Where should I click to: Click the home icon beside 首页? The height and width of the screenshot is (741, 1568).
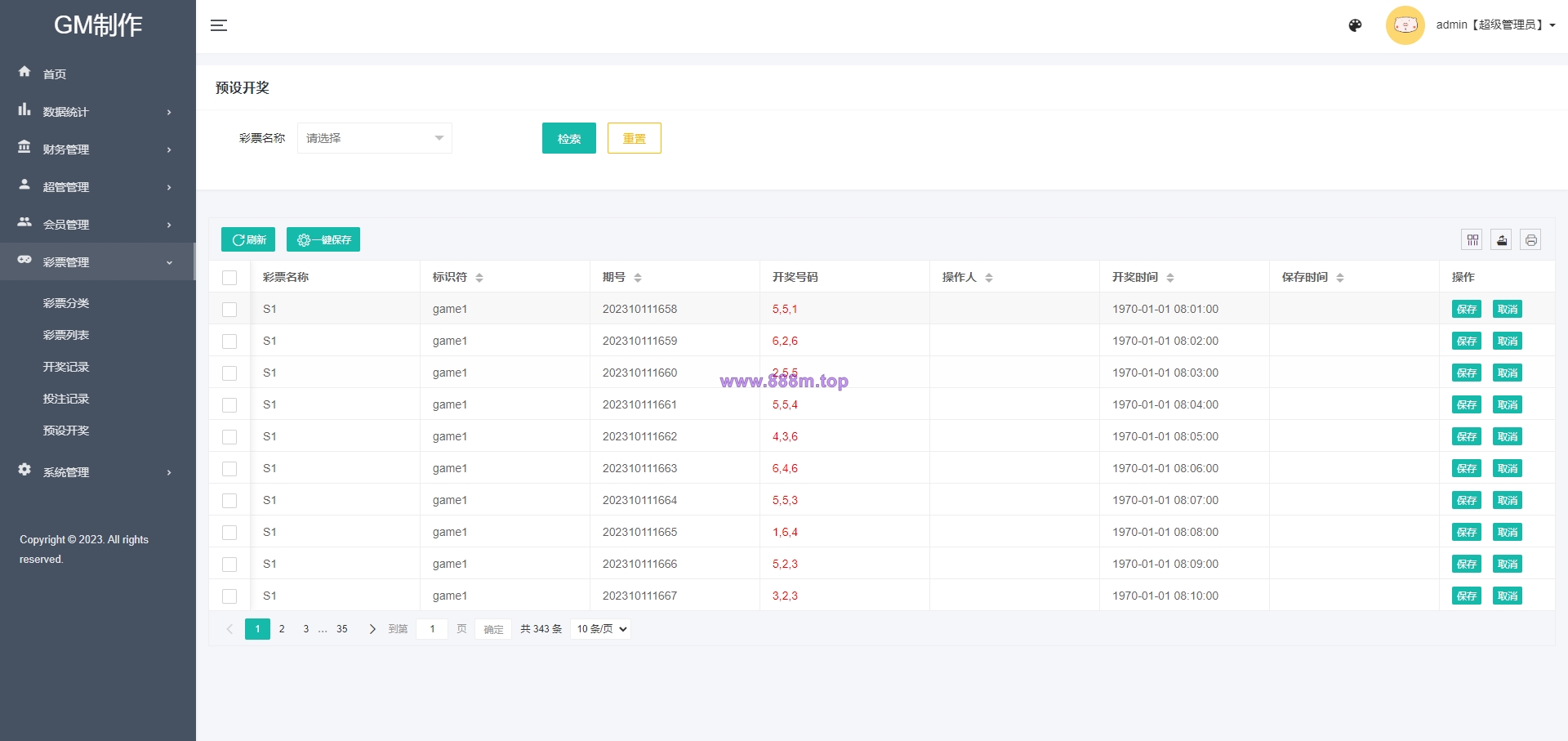point(24,72)
